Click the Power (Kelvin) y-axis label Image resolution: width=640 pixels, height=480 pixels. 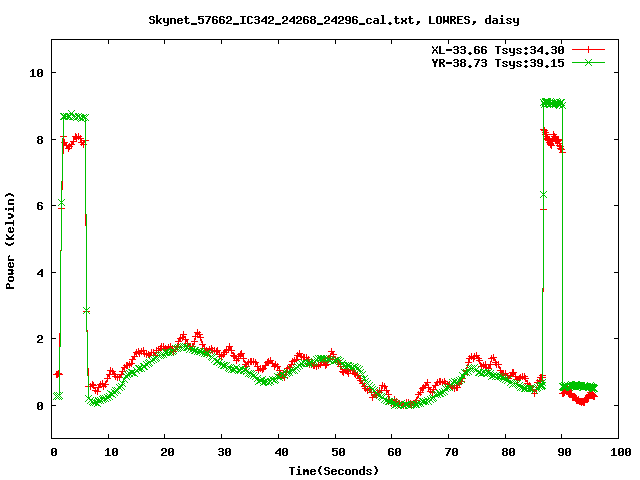[x=10, y=241]
